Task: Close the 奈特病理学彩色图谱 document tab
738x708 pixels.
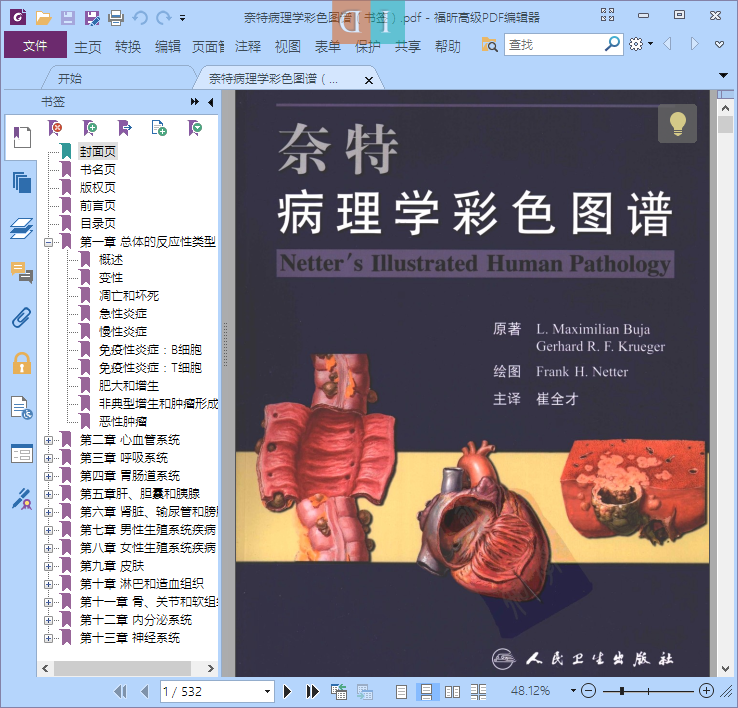Action: pyautogui.click(x=369, y=80)
